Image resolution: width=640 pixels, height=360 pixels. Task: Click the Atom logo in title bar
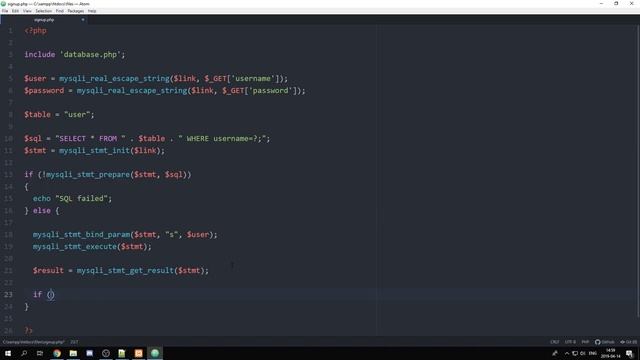(x=4, y=4)
